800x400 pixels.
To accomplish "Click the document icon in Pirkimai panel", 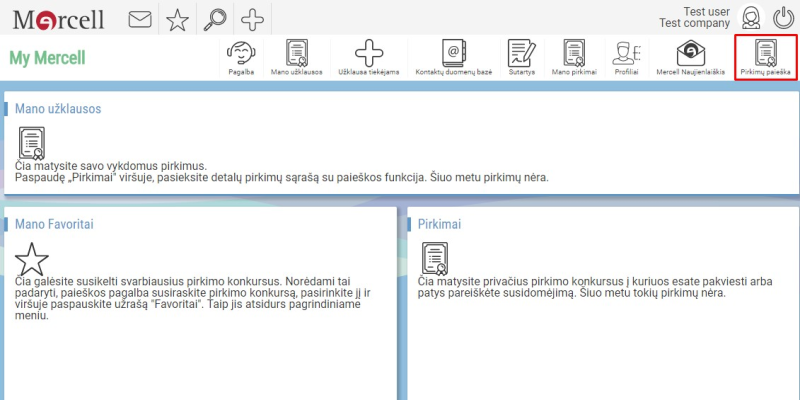I will click(435, 259).
